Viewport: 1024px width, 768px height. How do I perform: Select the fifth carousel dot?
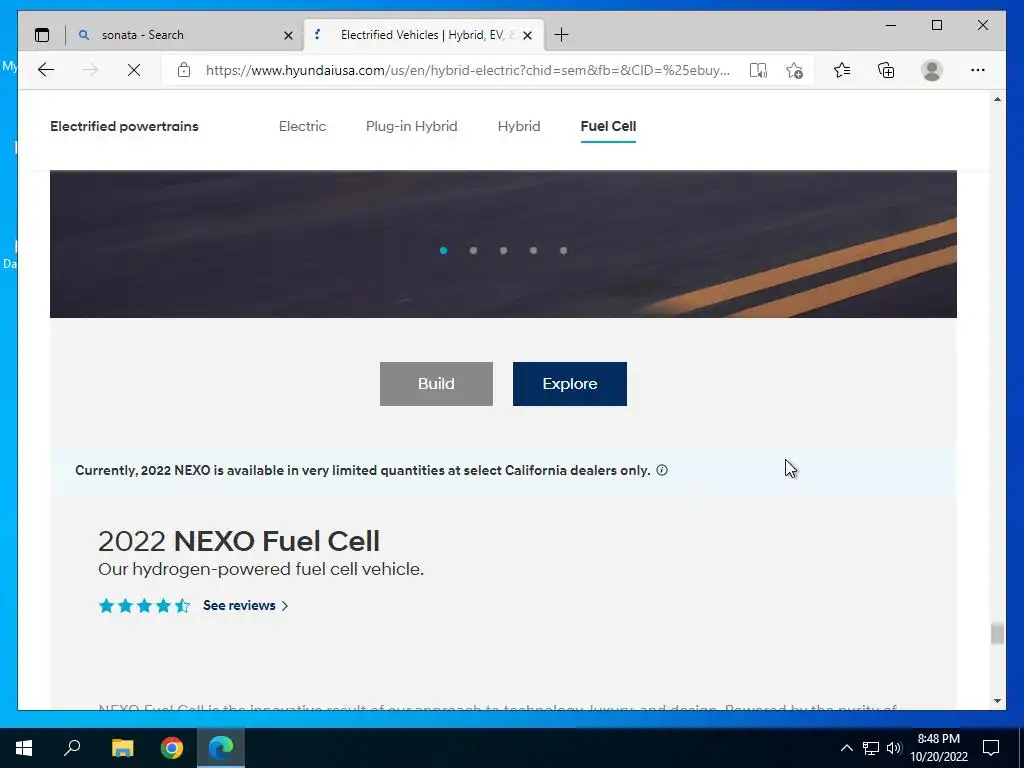(x=564, y=250)
